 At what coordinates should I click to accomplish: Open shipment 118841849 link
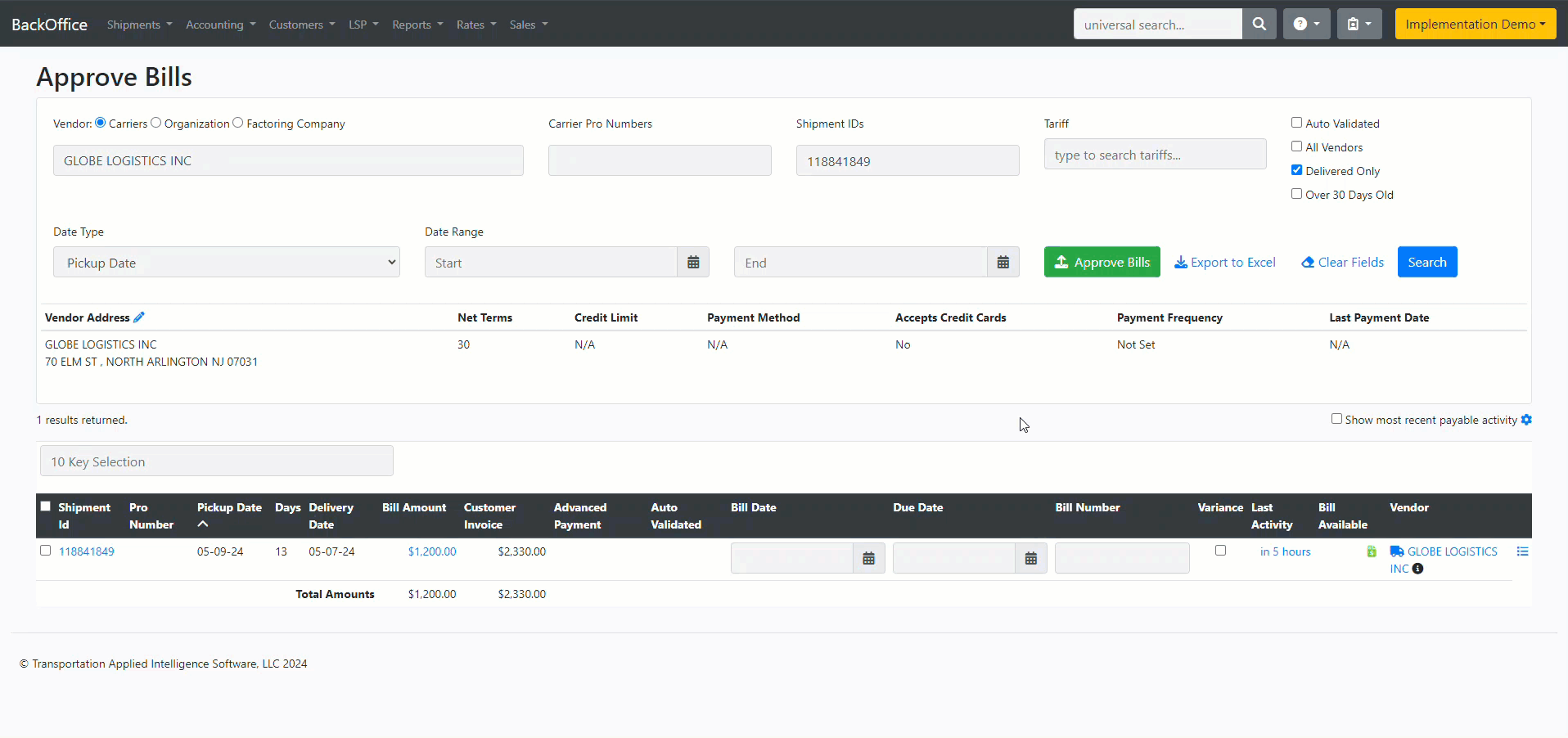87,551
